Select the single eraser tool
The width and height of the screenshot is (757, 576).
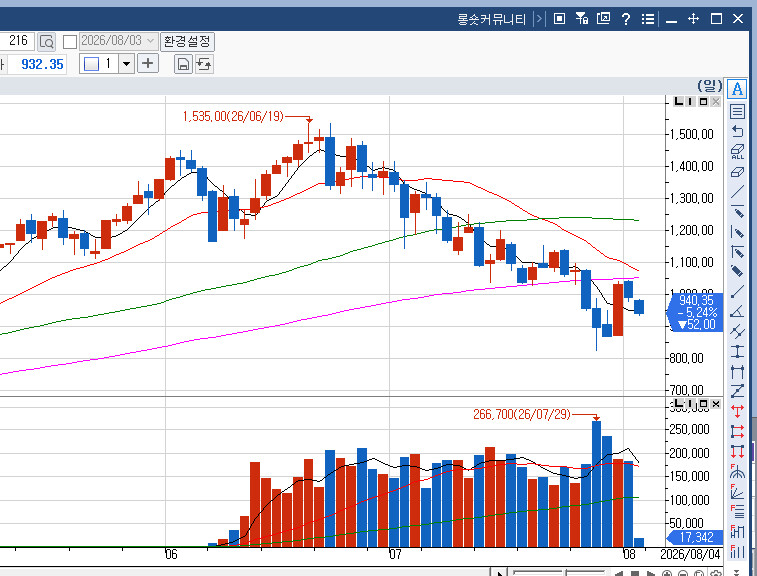pyautogui.click(x=737, y=172)
